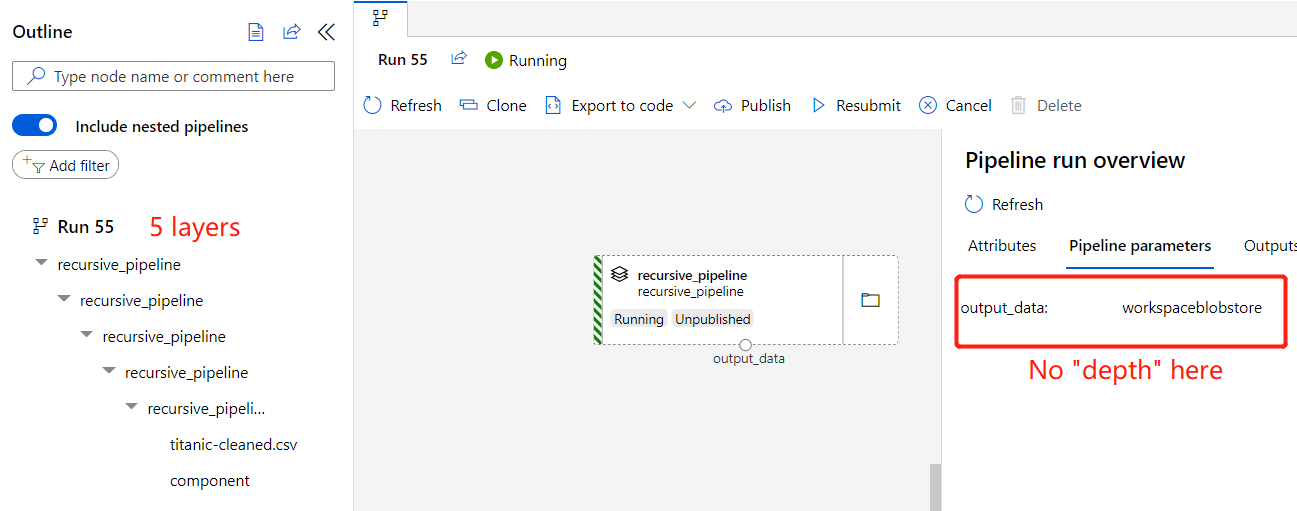Click the layers icon on recursive_pipeline node
Screen dimensions: 1297x511
point(620,274)
